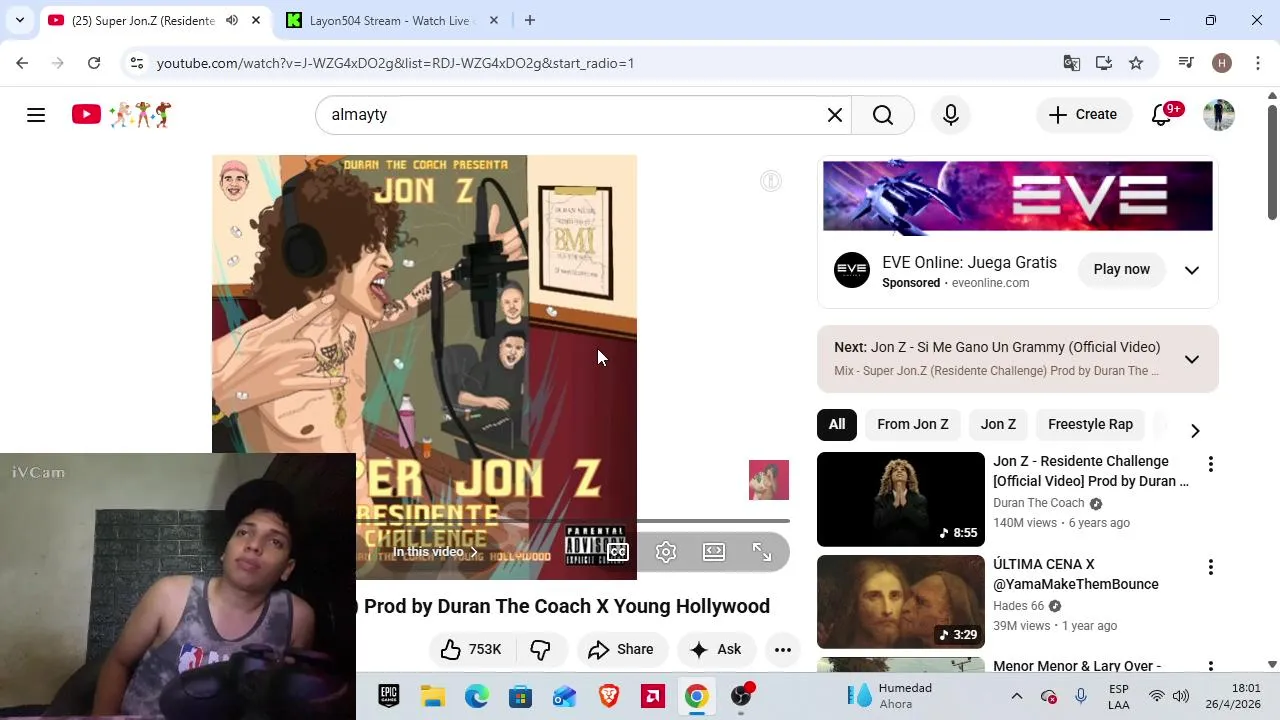Open the player settings gear

(x=666, y=552)
